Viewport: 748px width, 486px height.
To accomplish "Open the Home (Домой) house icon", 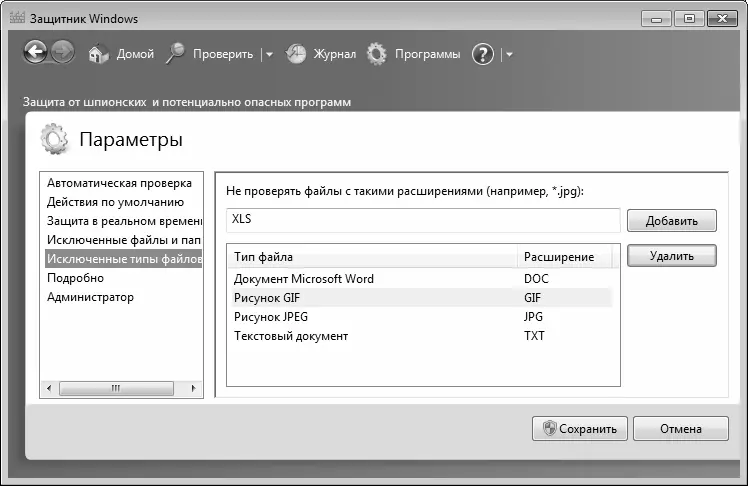I will point(99,54).
